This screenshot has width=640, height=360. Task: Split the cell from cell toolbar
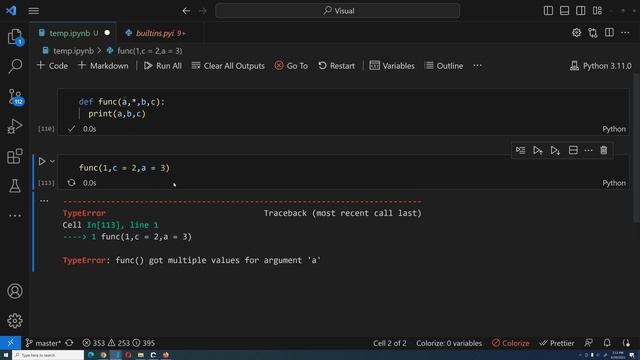click(573, 151)
